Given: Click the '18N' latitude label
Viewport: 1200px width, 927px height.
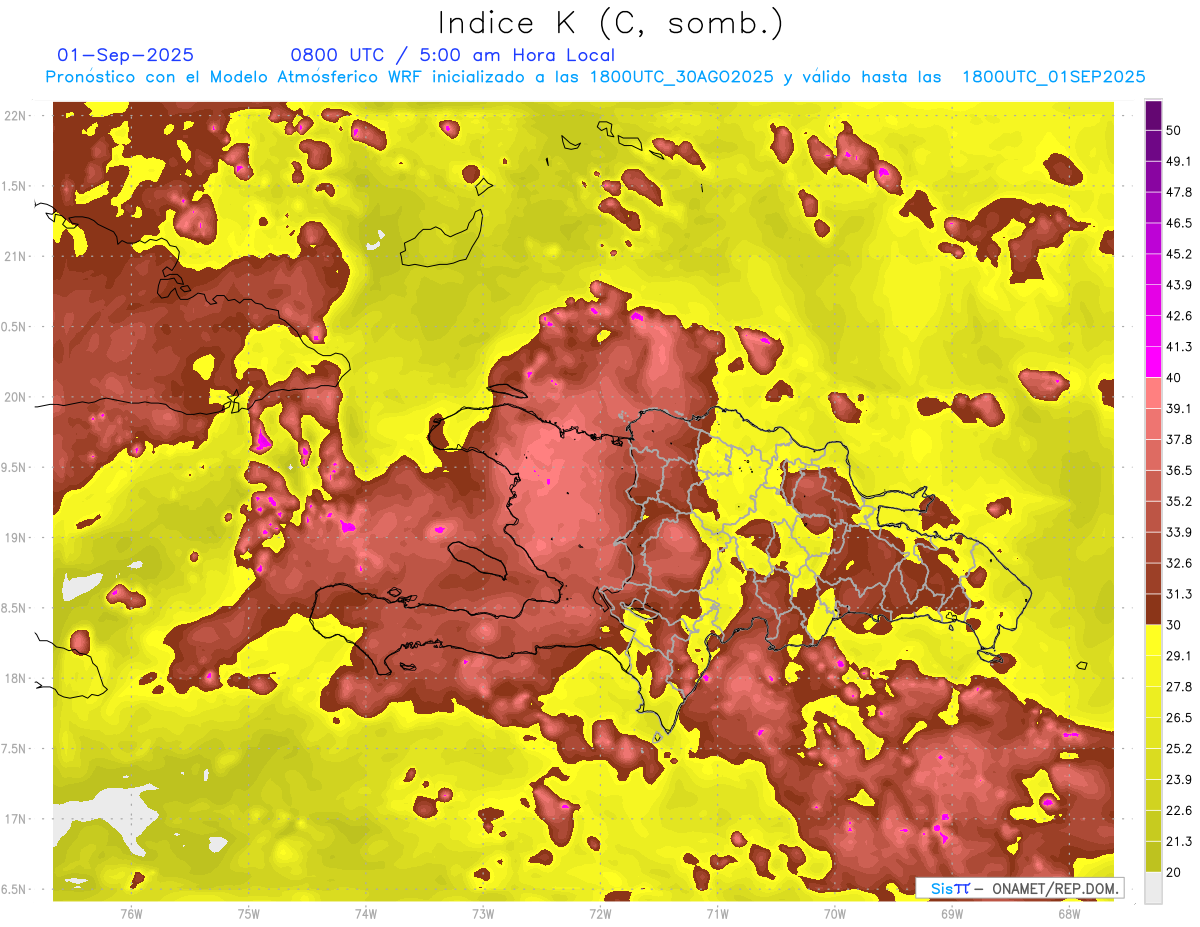Looking at the screenshot, I should (x=14, y=678).
